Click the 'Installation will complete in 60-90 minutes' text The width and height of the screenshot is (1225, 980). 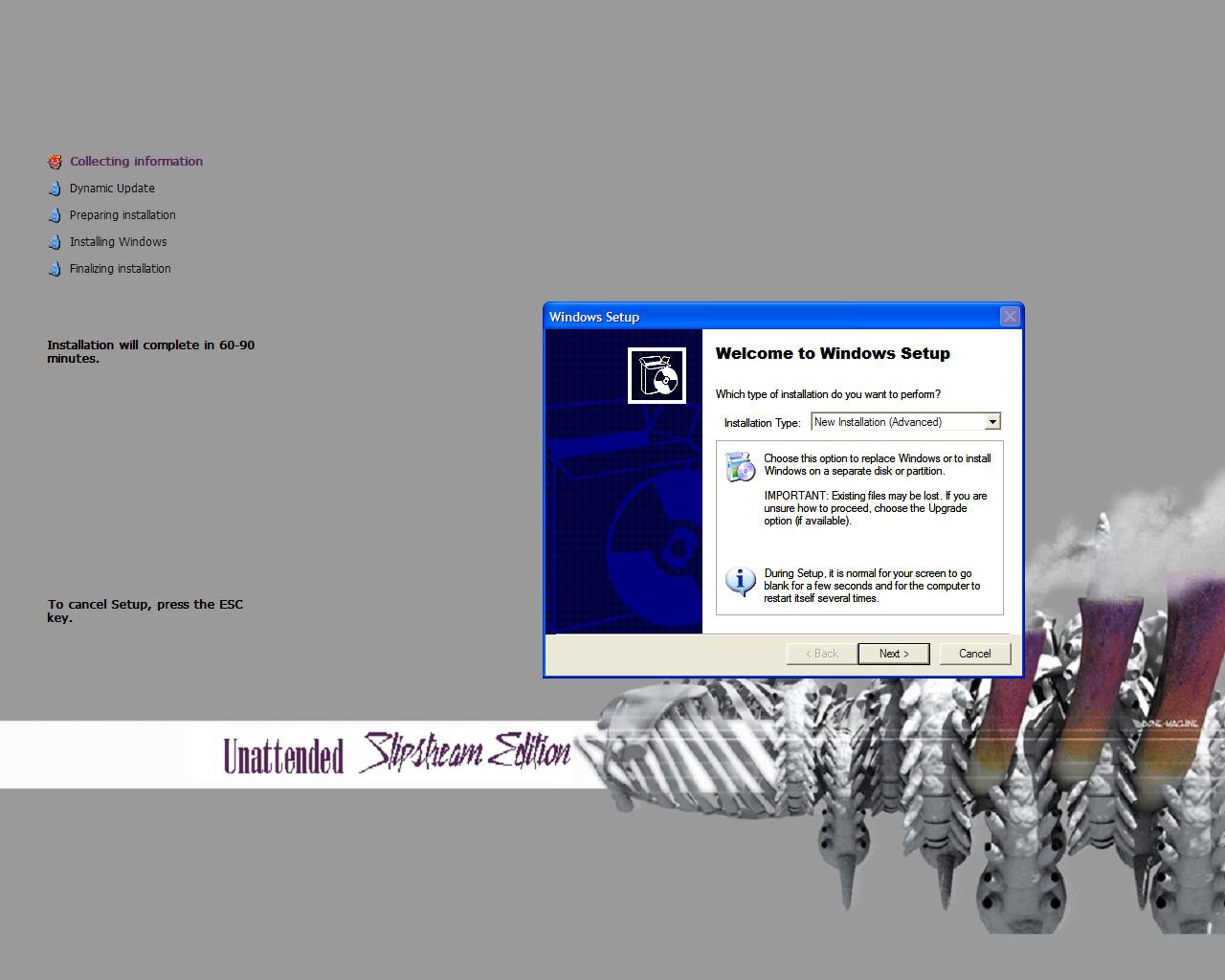point(151,351)
